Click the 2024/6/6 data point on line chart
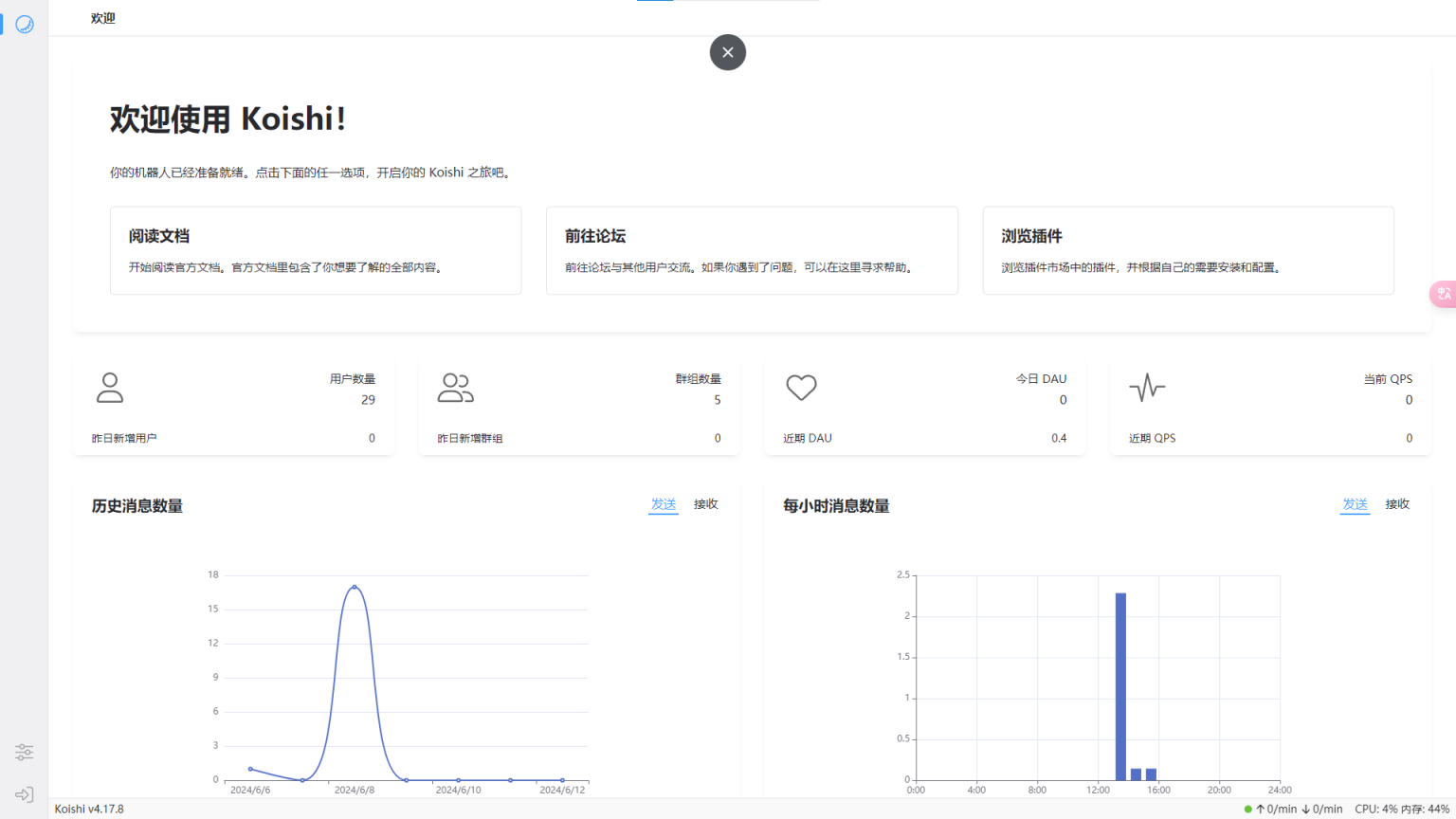1456x819 pixels. [250, 769]
